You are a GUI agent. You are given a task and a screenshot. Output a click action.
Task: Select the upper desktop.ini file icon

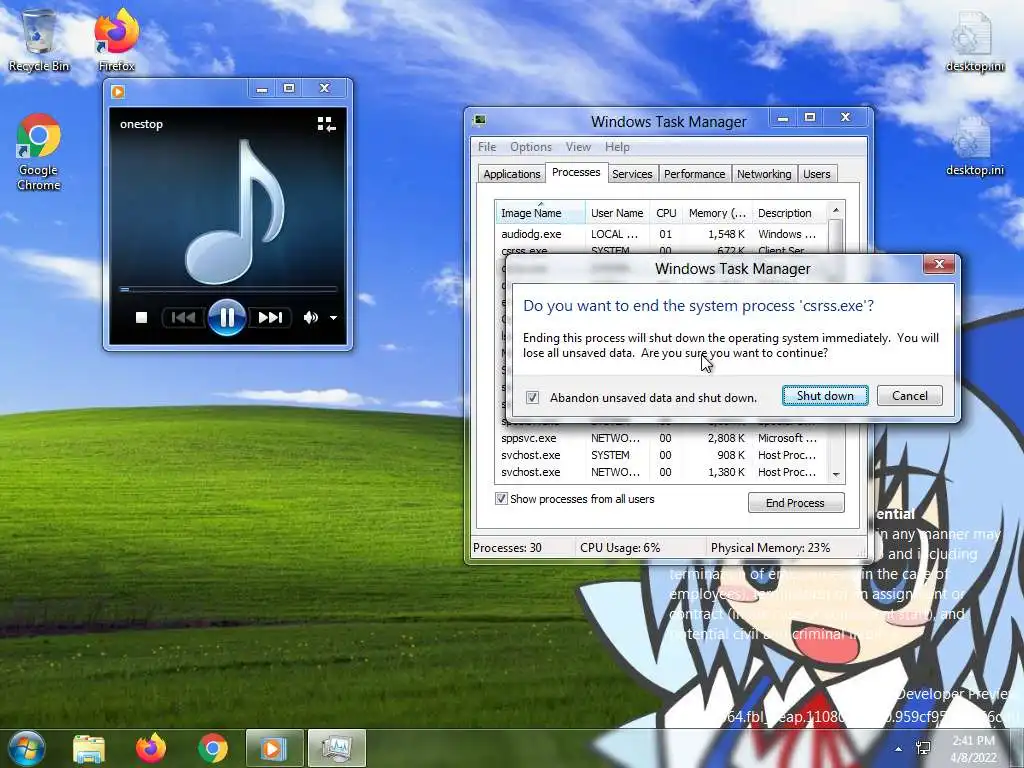(x=974, y=40)
